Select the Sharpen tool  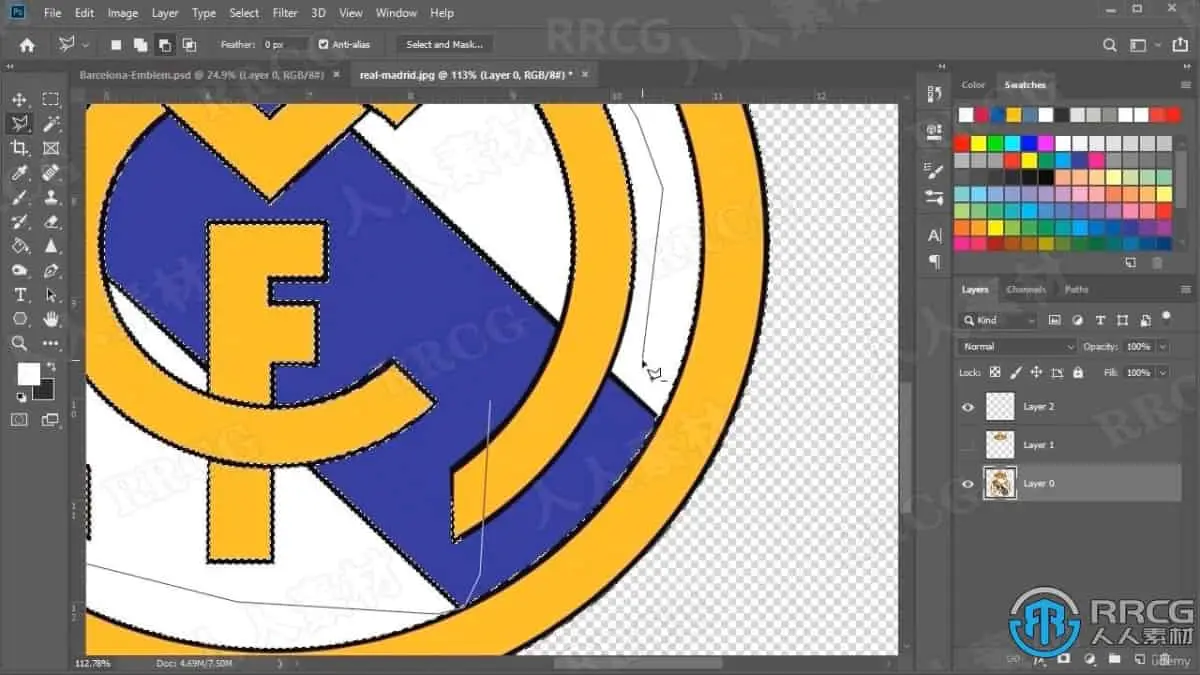[51, 246]
